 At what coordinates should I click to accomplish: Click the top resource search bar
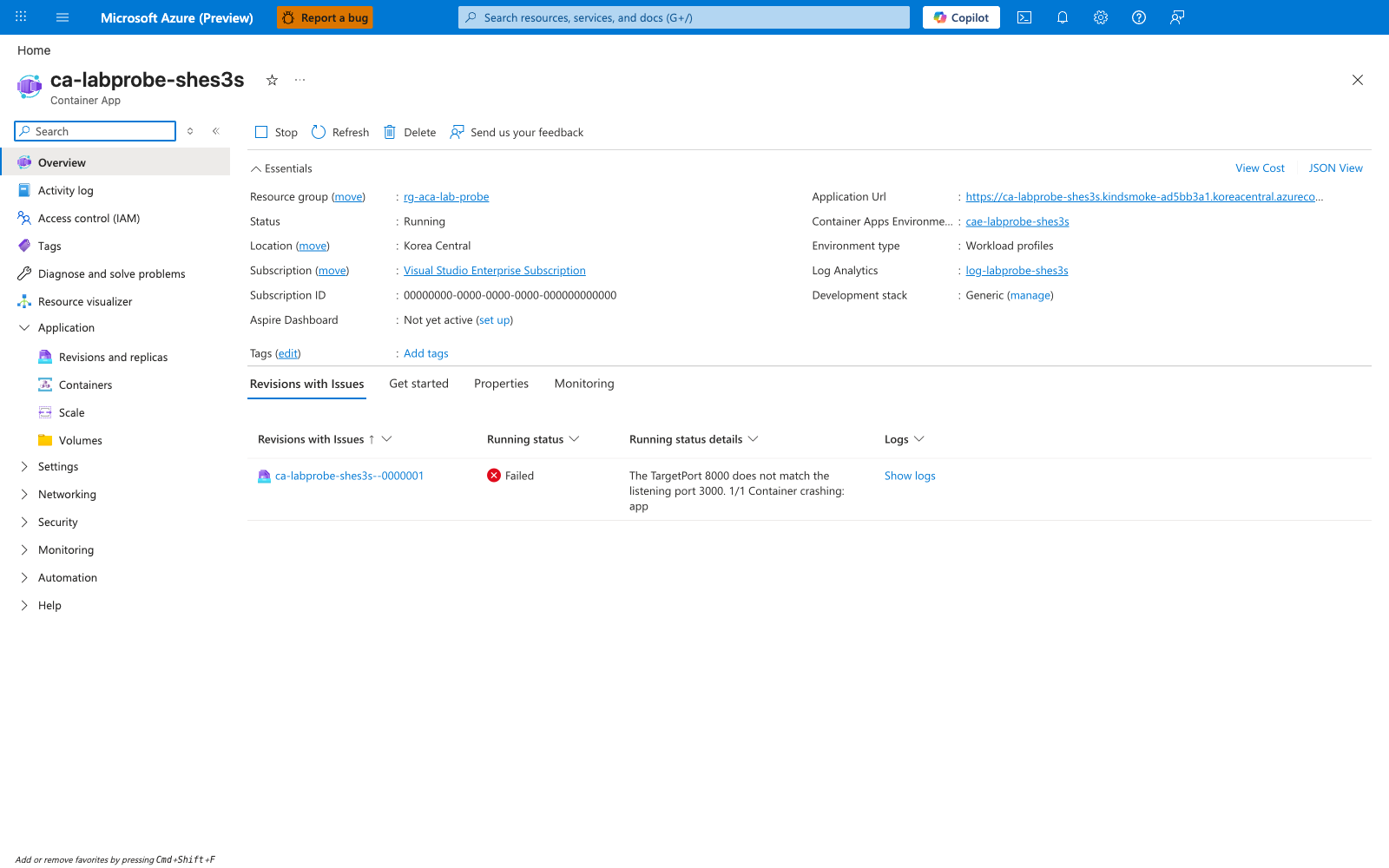point(684,17)
